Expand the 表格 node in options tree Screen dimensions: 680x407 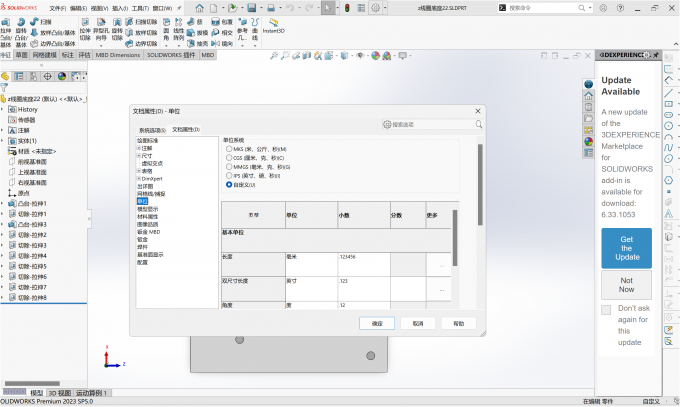139,171
